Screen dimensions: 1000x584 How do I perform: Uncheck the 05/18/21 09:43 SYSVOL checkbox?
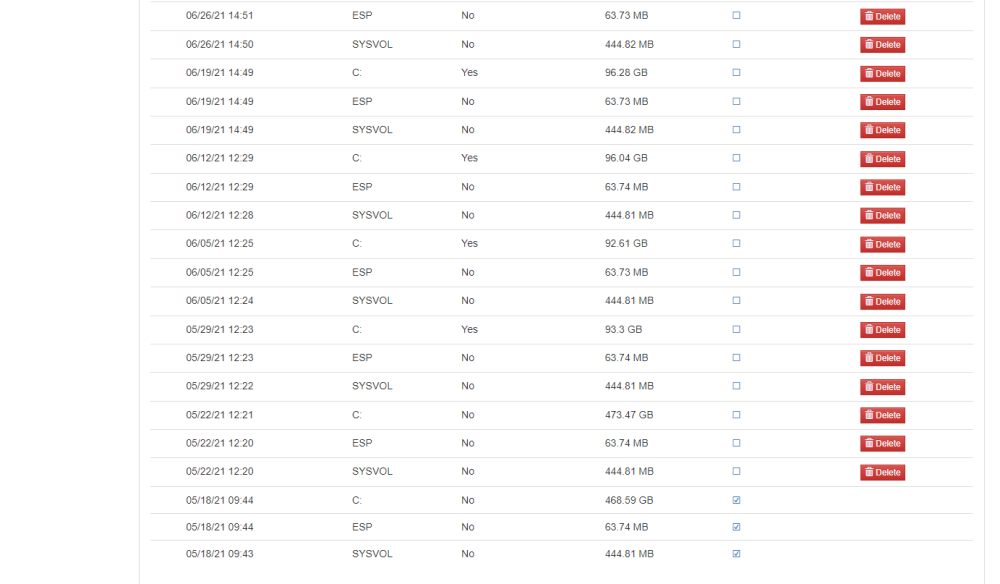736,554
